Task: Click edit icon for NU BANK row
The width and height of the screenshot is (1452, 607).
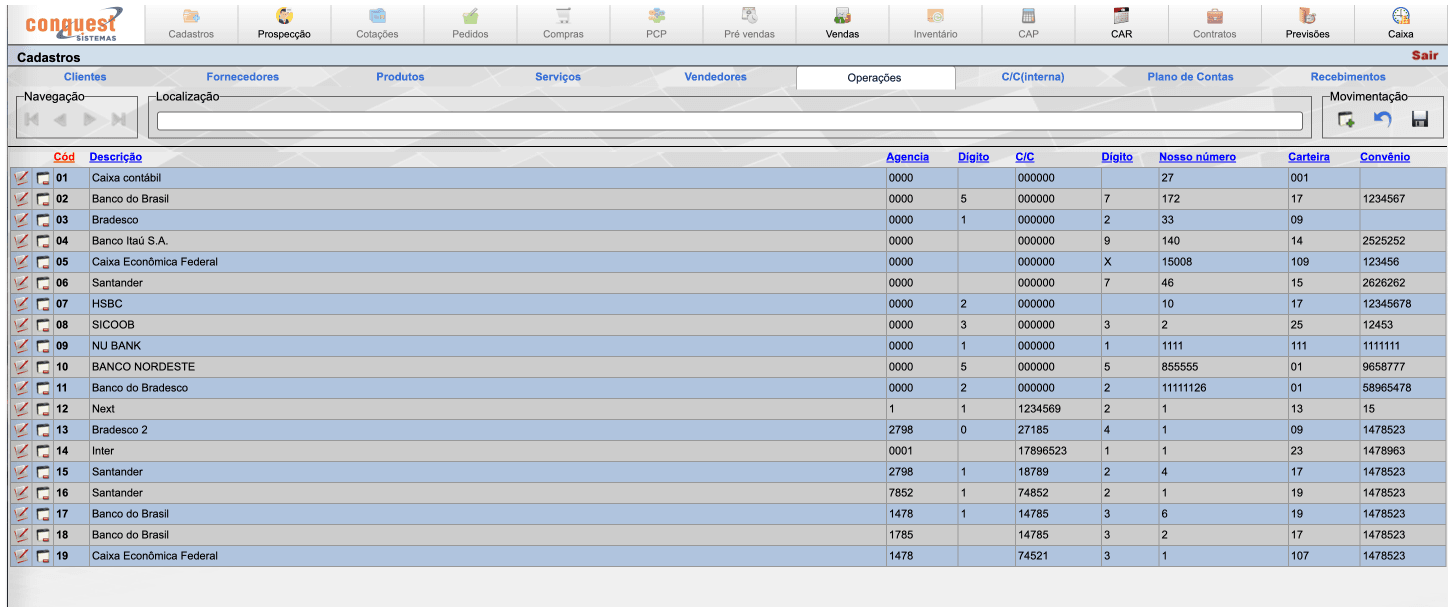Action: 21,346
